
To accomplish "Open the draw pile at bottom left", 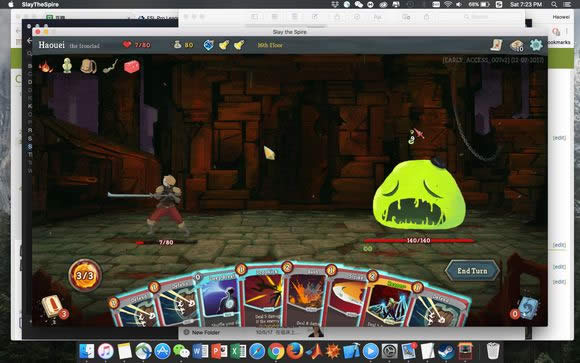I will pyautogui.click(x=53, y=307).
